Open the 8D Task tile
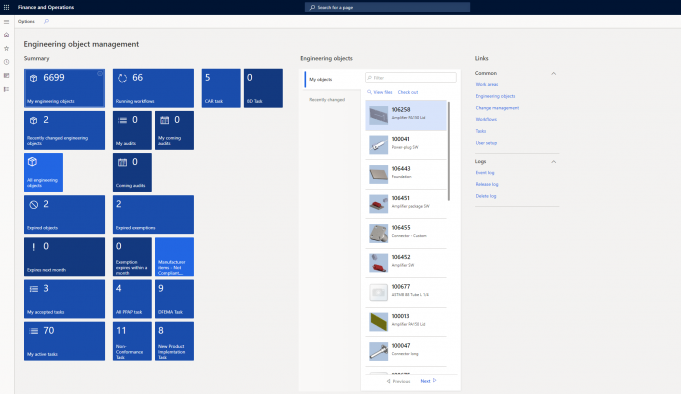The height and width of the screenshot is (394, 681). (x=263, y=88)
